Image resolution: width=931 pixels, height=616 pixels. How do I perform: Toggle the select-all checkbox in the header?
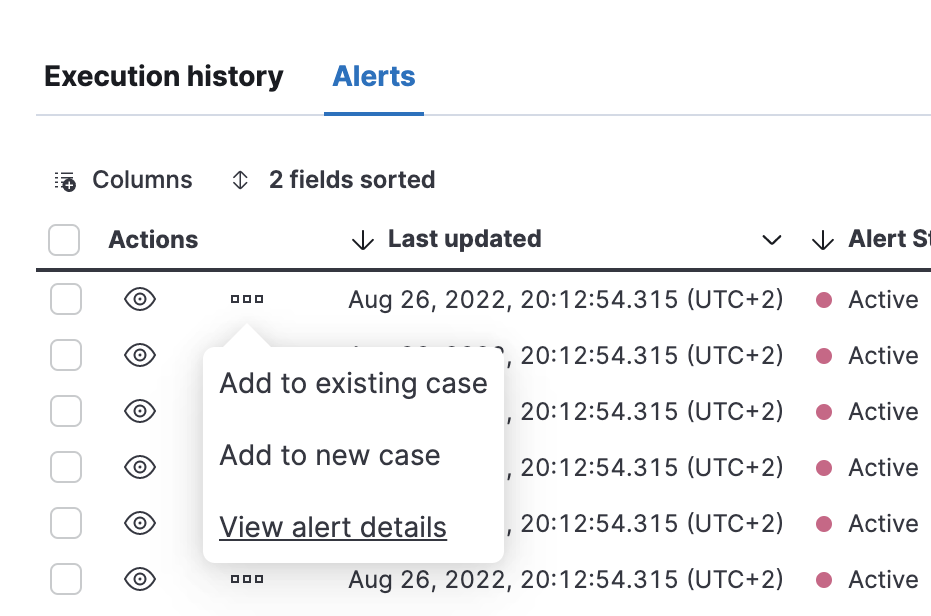point(64,240)
